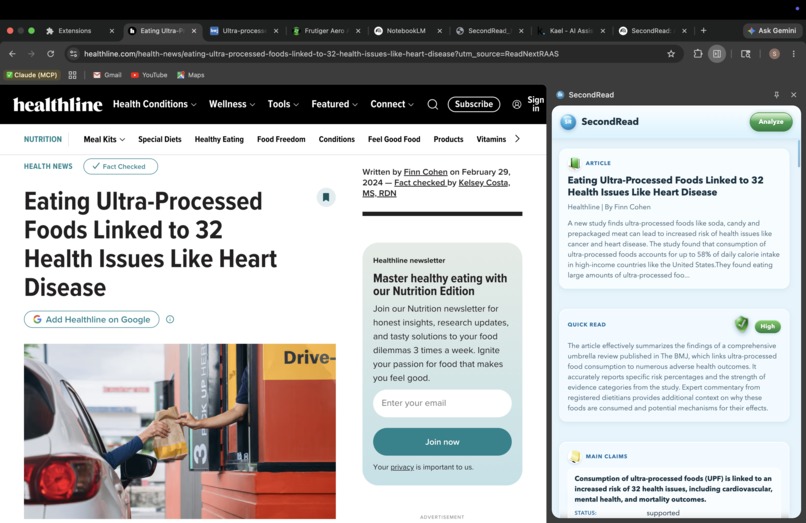The height and width of the screenshot is (523, 806).
Task: Expand Wellness dropdown menu
Action: click(232, 104)
